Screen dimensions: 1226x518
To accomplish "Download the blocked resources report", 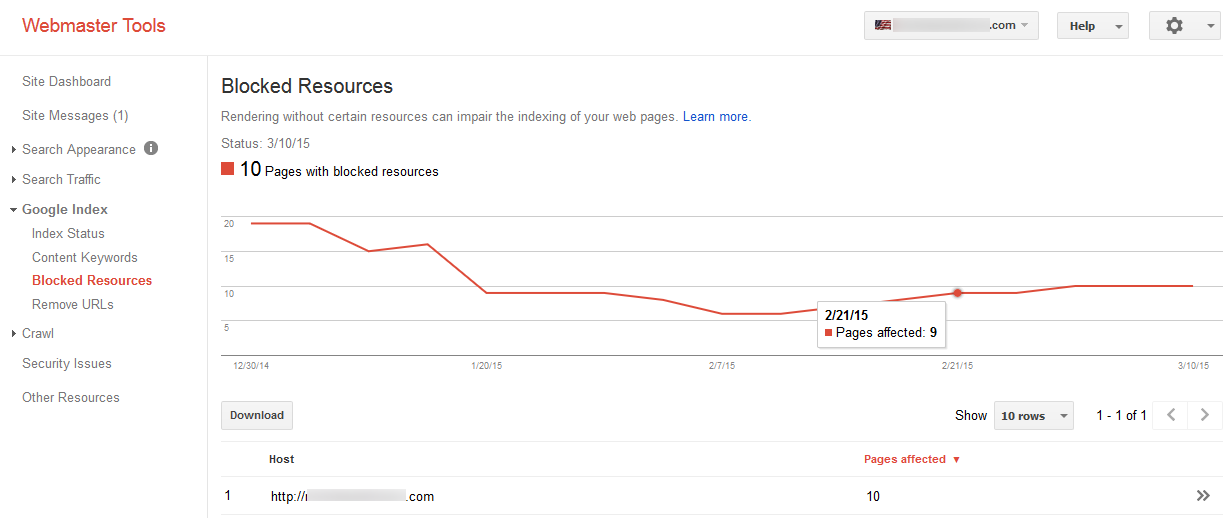I will point(257,416).
